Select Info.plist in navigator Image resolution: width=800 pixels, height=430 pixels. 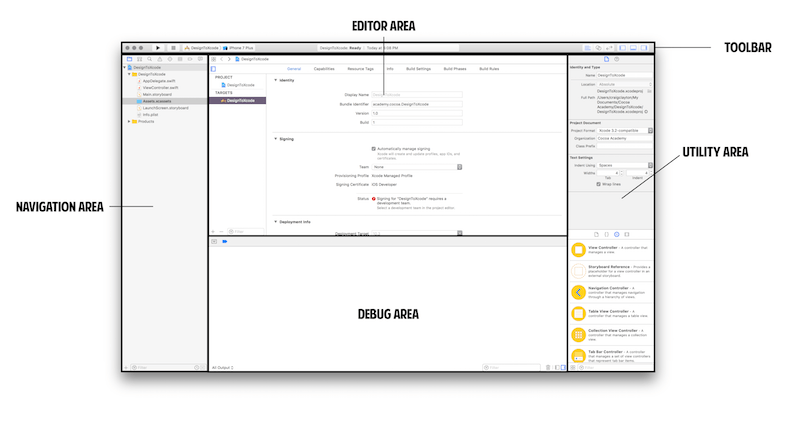tap(150, 115)
